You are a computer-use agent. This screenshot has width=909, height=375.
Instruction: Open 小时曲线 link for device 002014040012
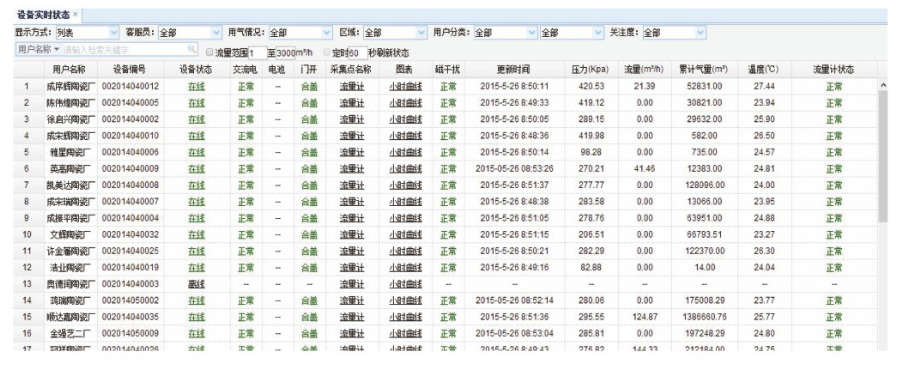tap(405, 86)
